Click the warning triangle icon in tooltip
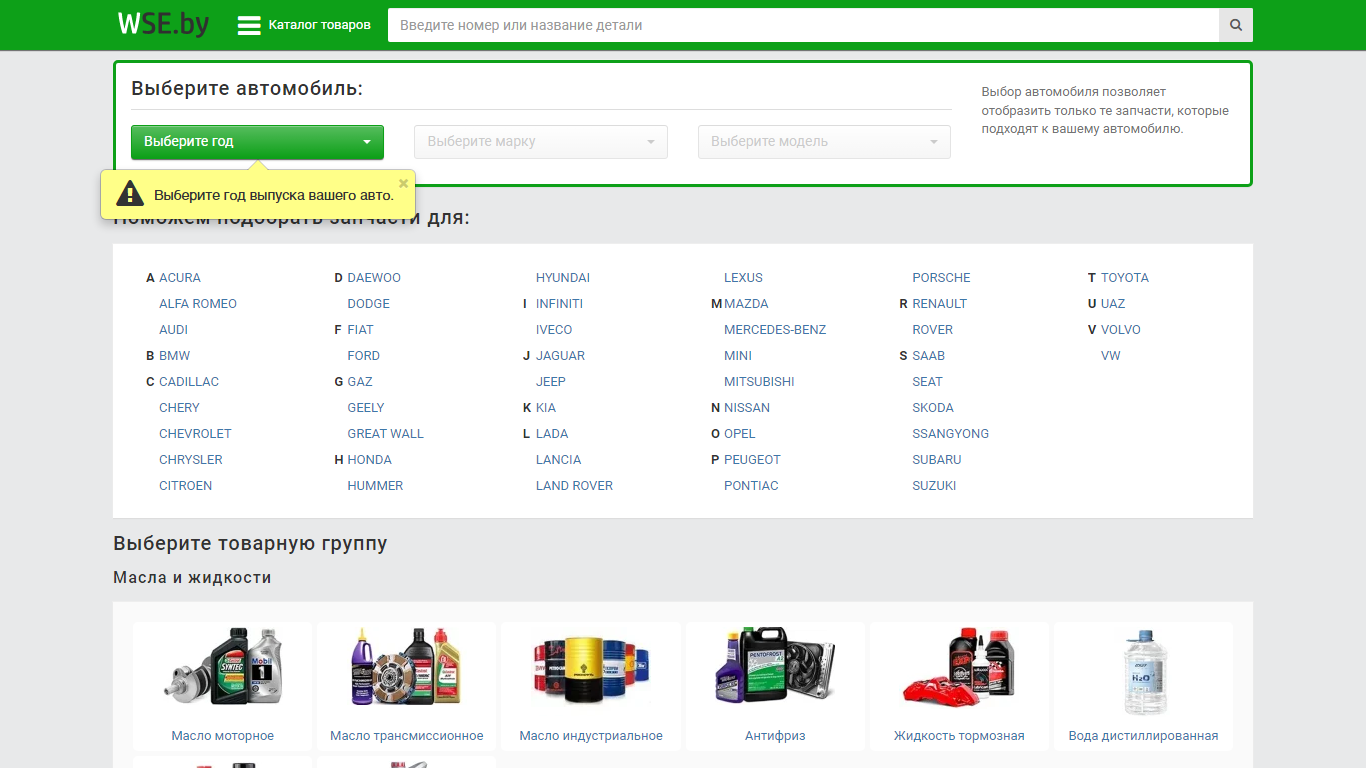This screenshot has width=1366, height=768. pos(130,194)
